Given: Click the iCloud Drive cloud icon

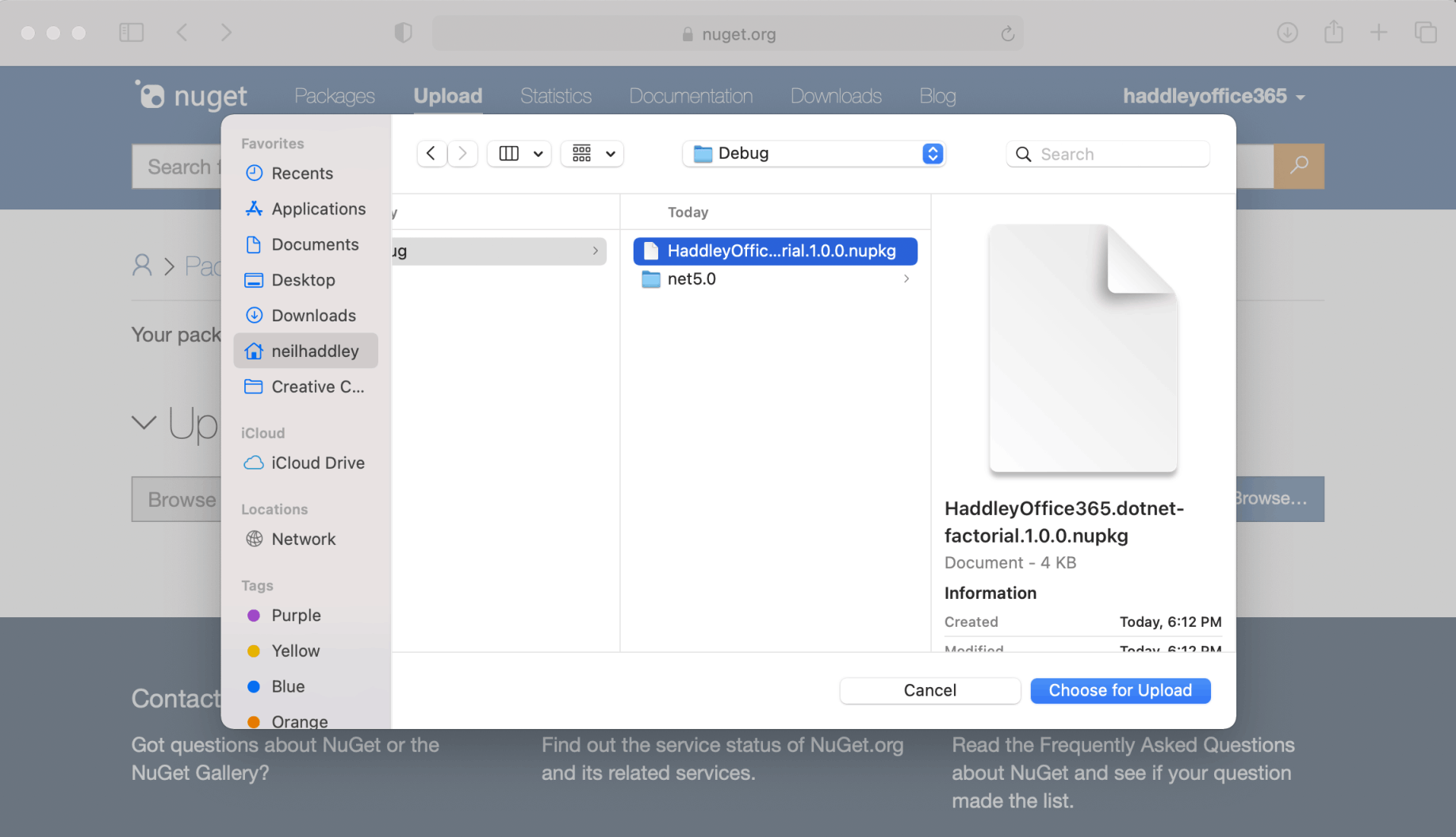Looking at the screenshot, I should click(x=254, y=463).
